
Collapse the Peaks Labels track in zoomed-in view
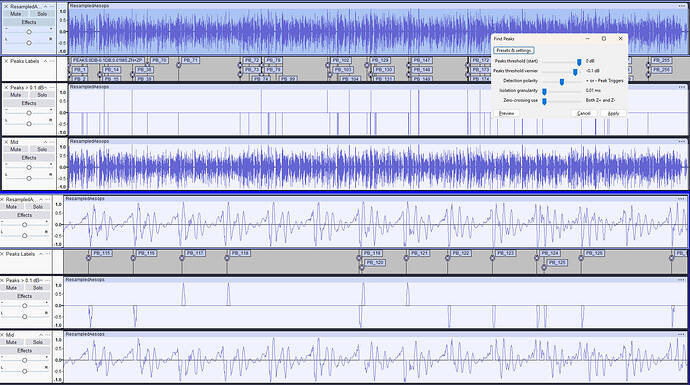pyautogui.click(x=40, y=254)
